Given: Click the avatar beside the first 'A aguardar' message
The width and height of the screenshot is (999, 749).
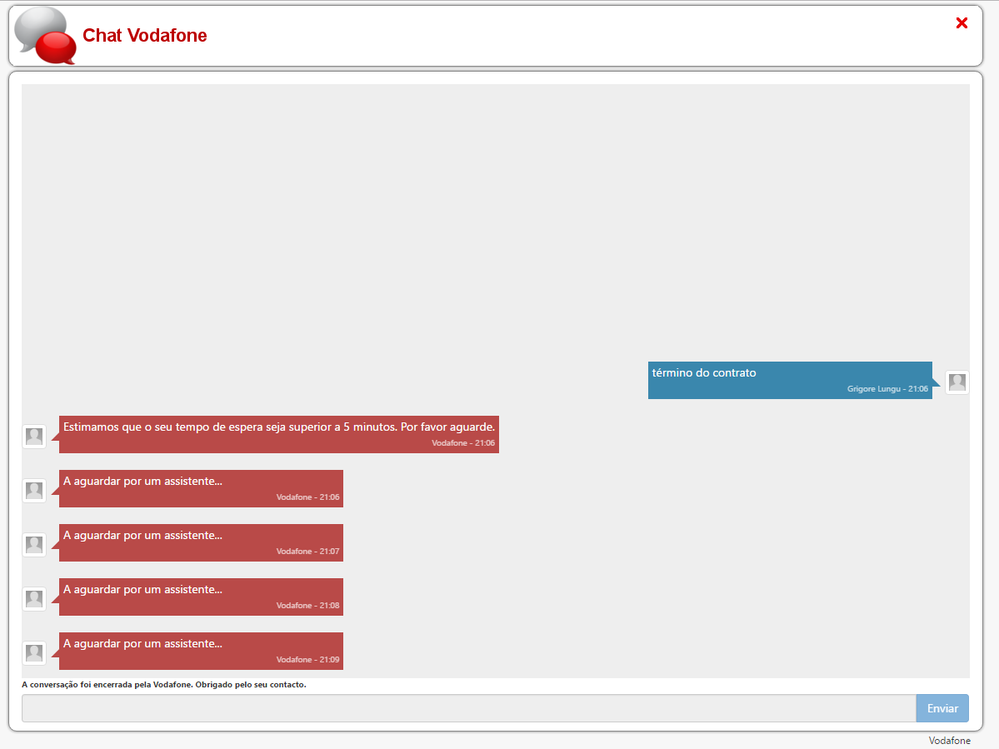Looking at the screenshot, I should 34,490.
